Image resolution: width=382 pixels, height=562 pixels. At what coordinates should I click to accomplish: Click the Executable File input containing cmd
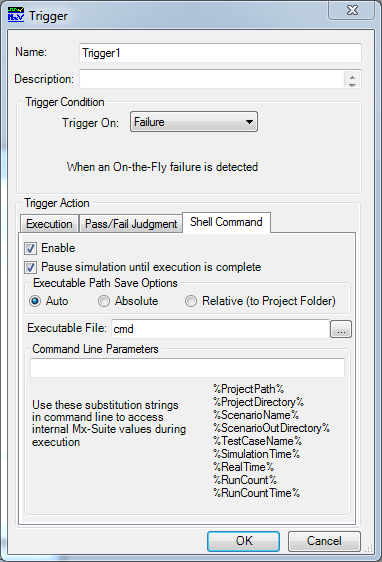(220, 329)
